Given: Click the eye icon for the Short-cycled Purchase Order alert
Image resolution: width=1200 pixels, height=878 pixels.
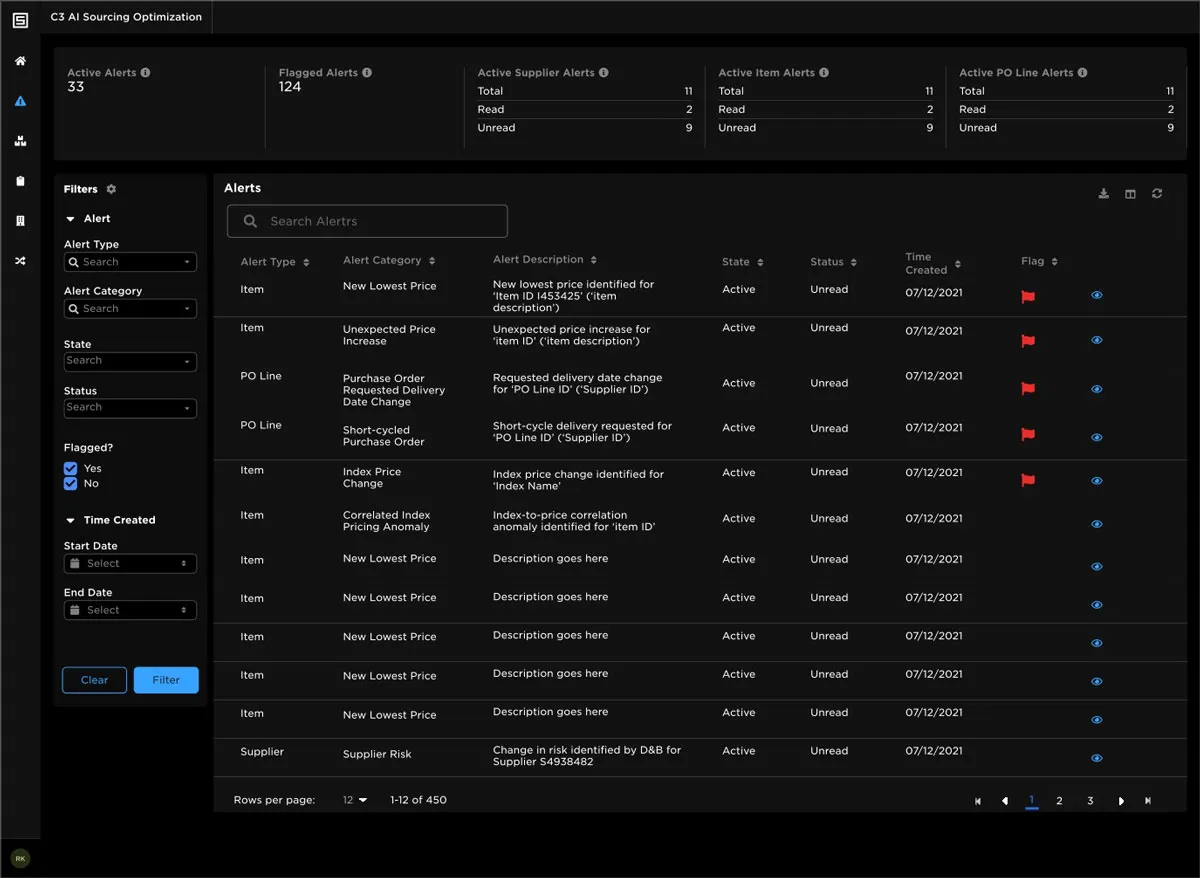Looking at the screenshot, I should [1097, 437].
